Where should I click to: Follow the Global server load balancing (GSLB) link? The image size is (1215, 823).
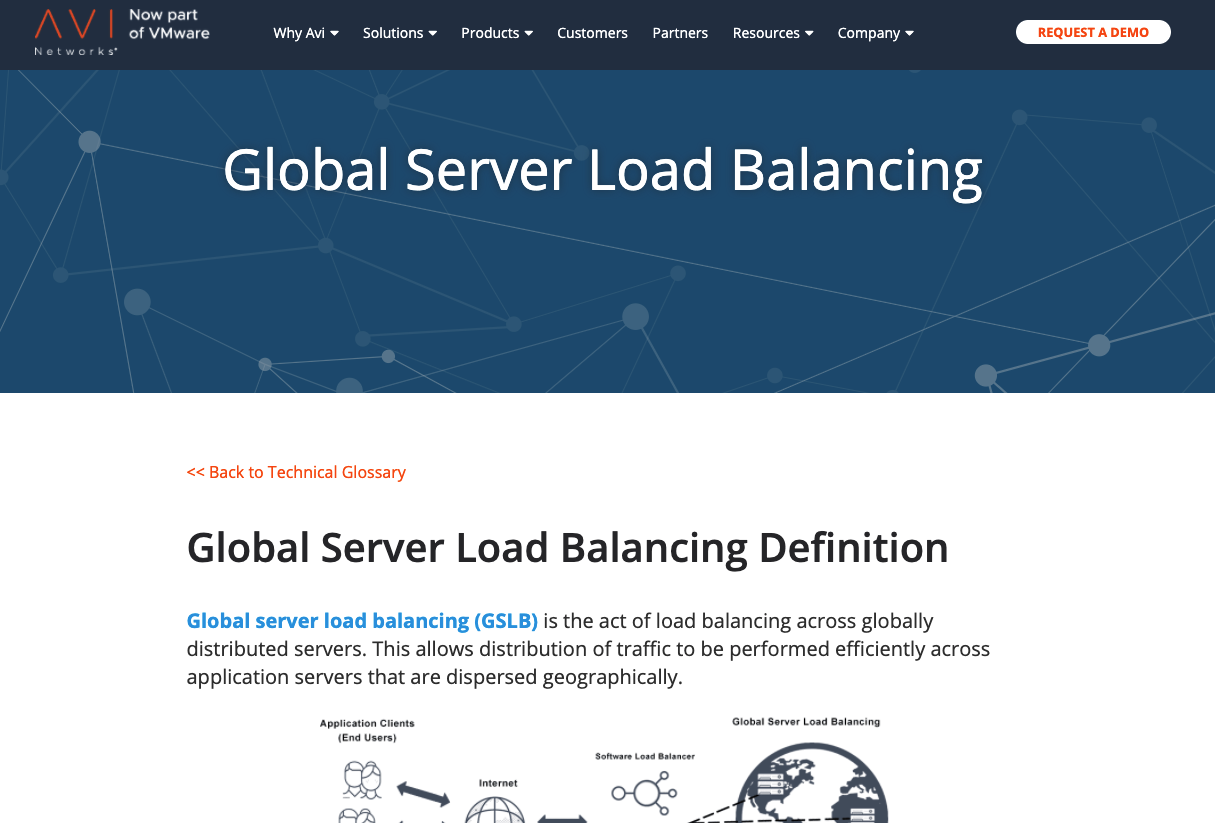[x=362, y=621]
